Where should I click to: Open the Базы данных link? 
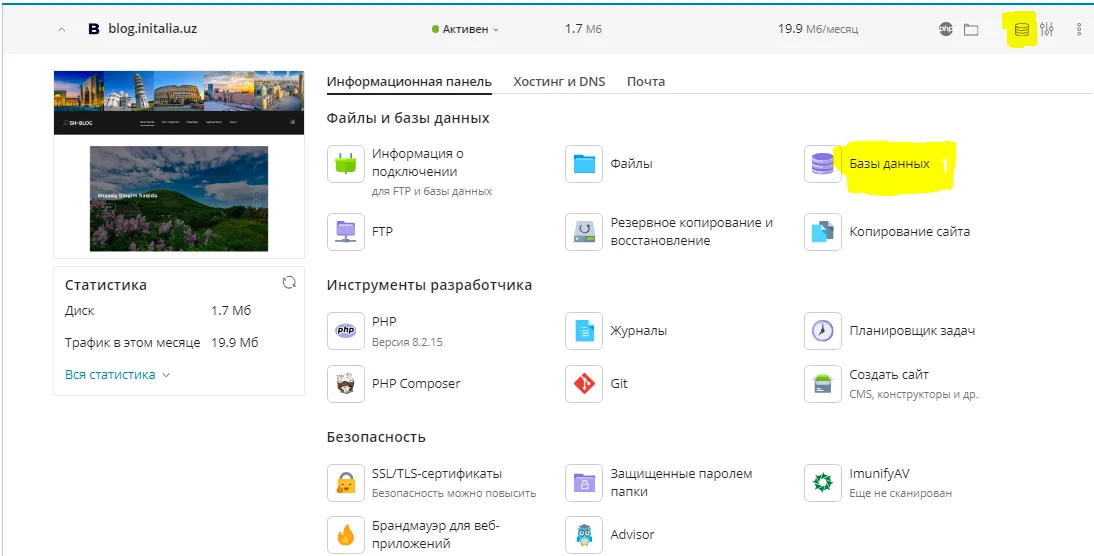click(x=889, y=164)
